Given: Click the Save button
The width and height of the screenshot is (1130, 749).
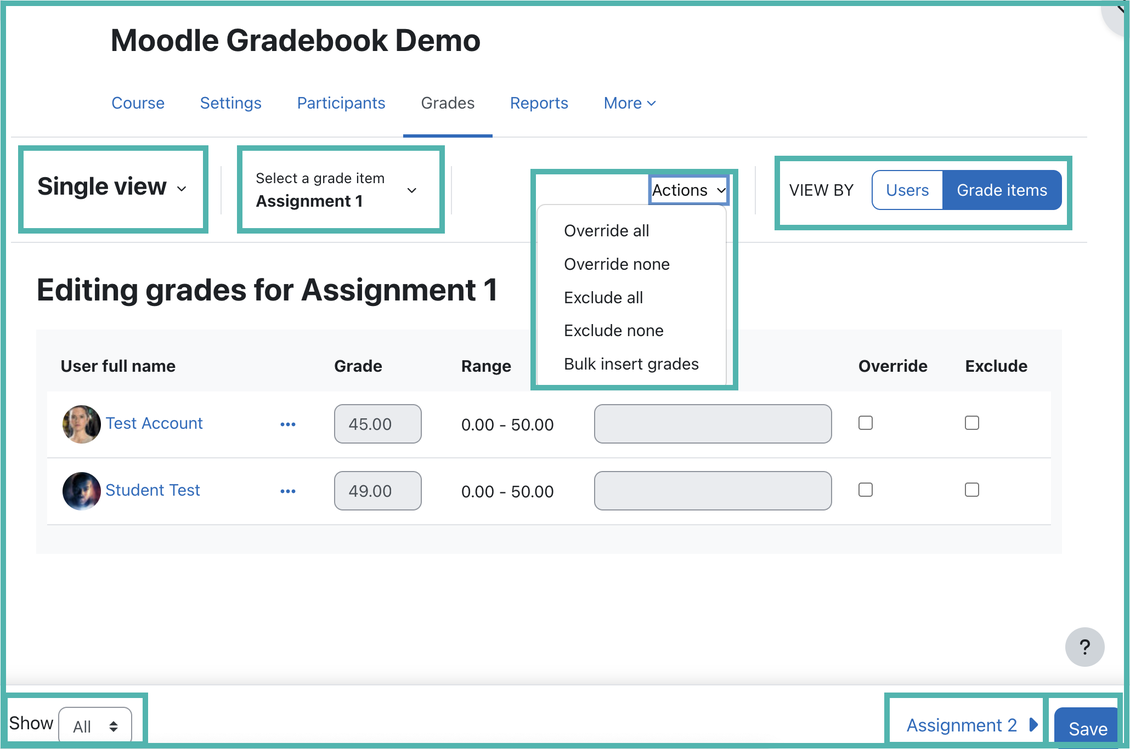Looking at the screenshot, I should point(1087,728).
